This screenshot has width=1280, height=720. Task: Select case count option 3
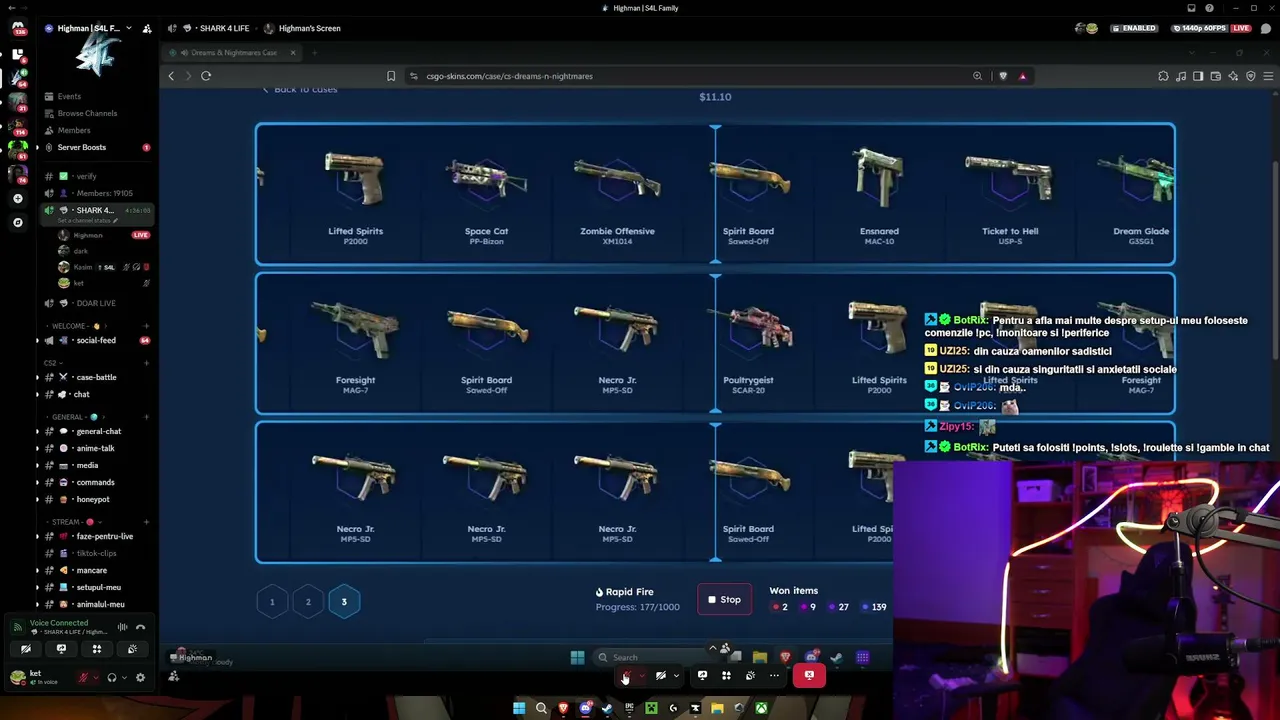point(344,602)
